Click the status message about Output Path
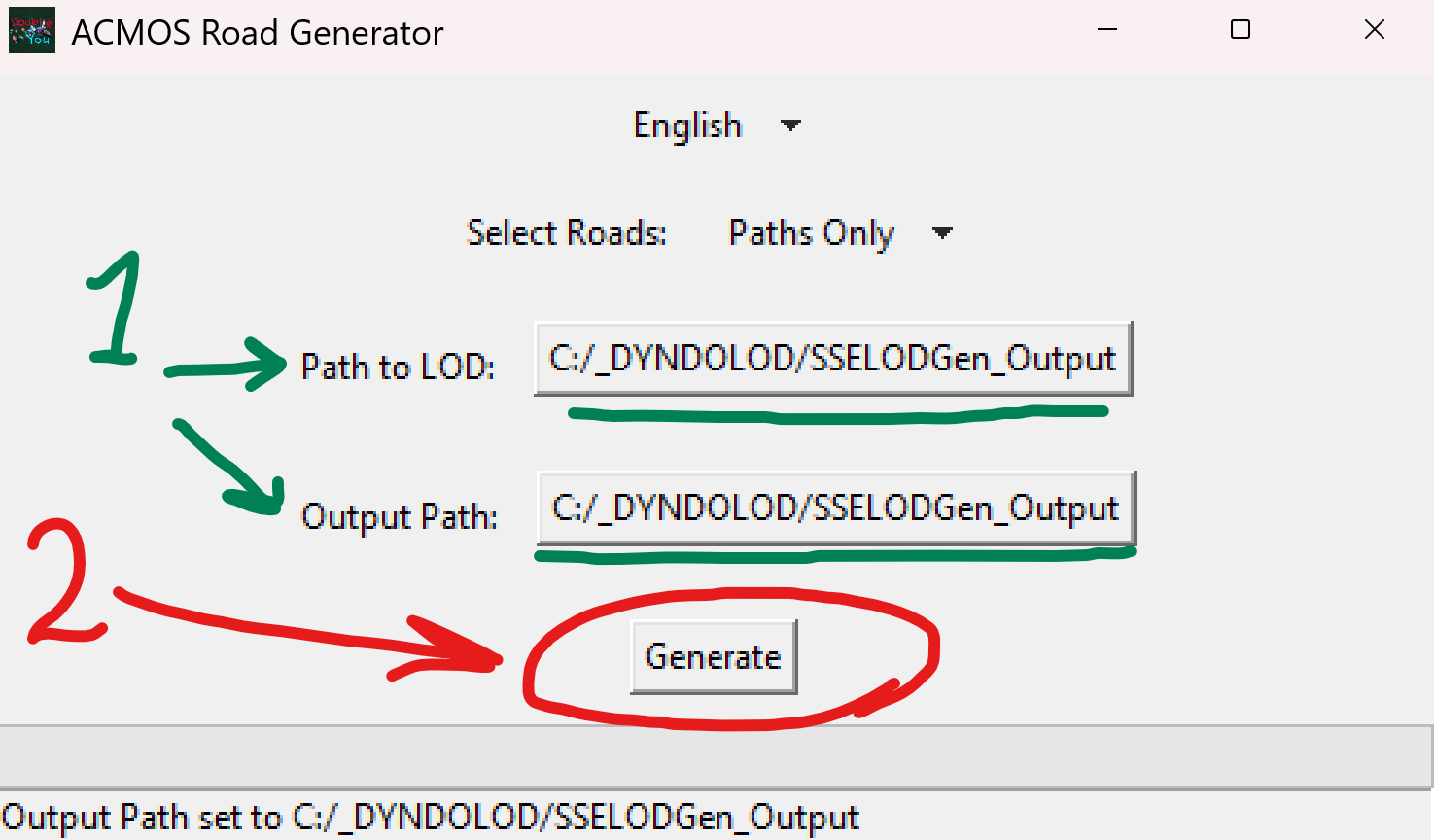This screenshot has height=840, width=1434. 431,818
